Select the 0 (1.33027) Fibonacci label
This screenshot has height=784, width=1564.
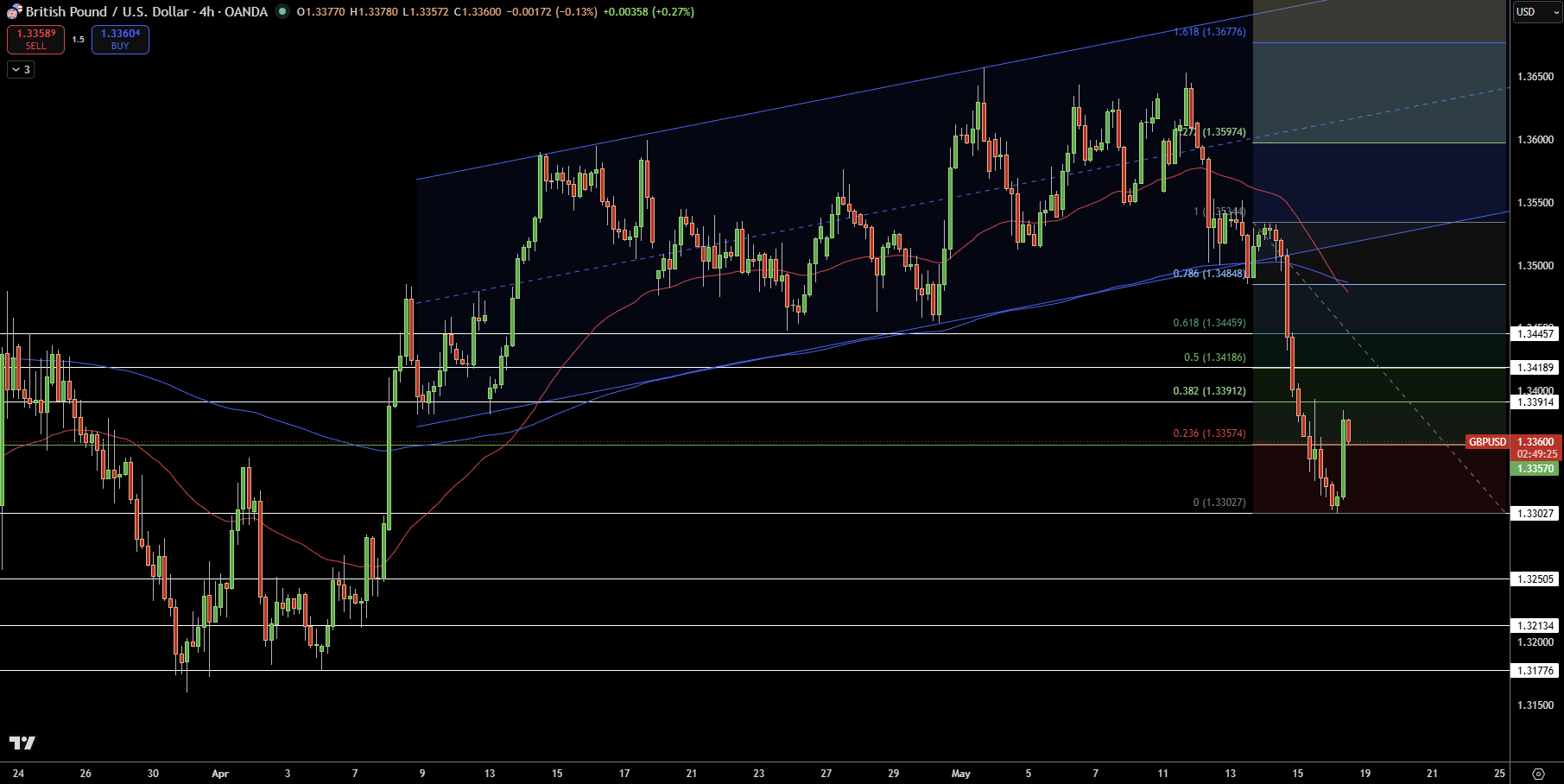click(1219, 503)
